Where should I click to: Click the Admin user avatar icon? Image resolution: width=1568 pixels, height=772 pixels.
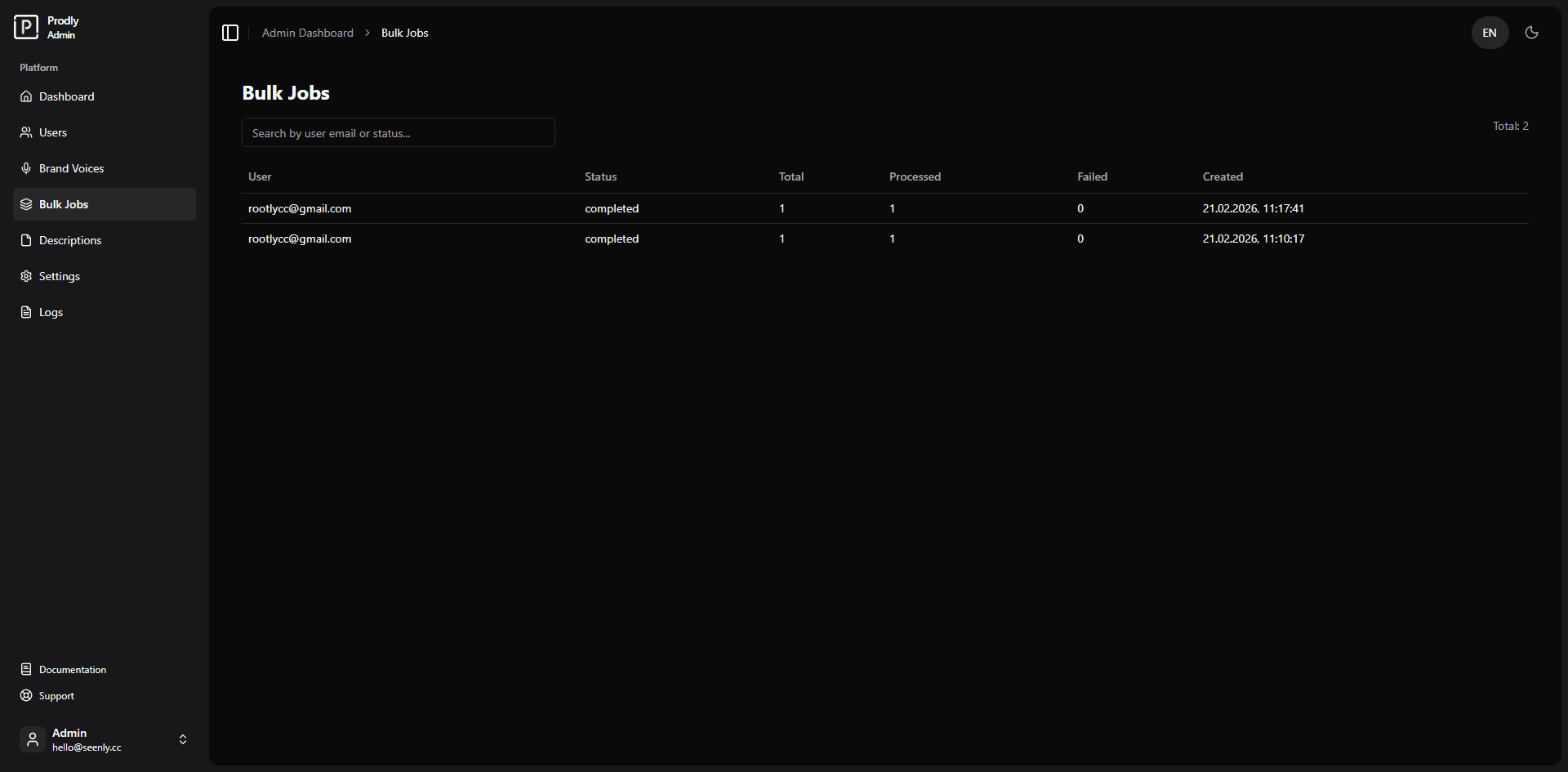33,739
